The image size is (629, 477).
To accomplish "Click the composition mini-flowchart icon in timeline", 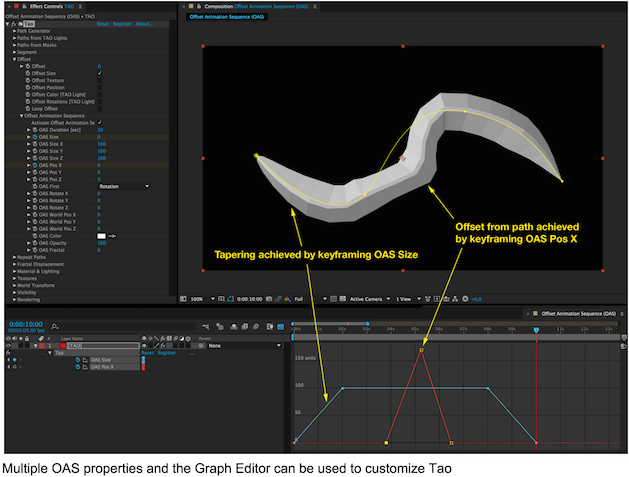I will pyautogui.click(x=206, y=327).
